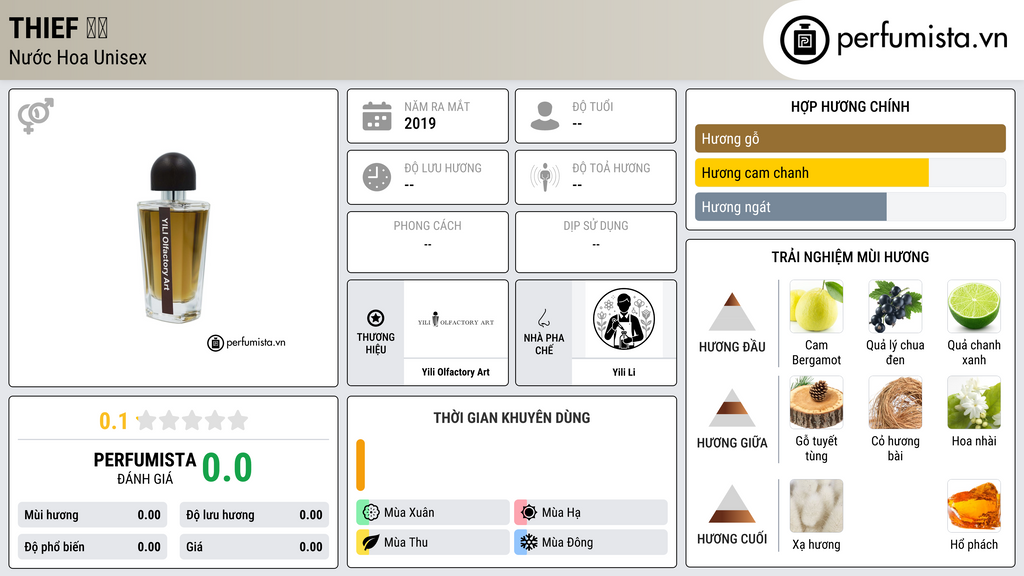The width and height of the screenshot is (1024, 576).
Task: Click the clock icon beside Độ lưu hương
Action: 377,177
